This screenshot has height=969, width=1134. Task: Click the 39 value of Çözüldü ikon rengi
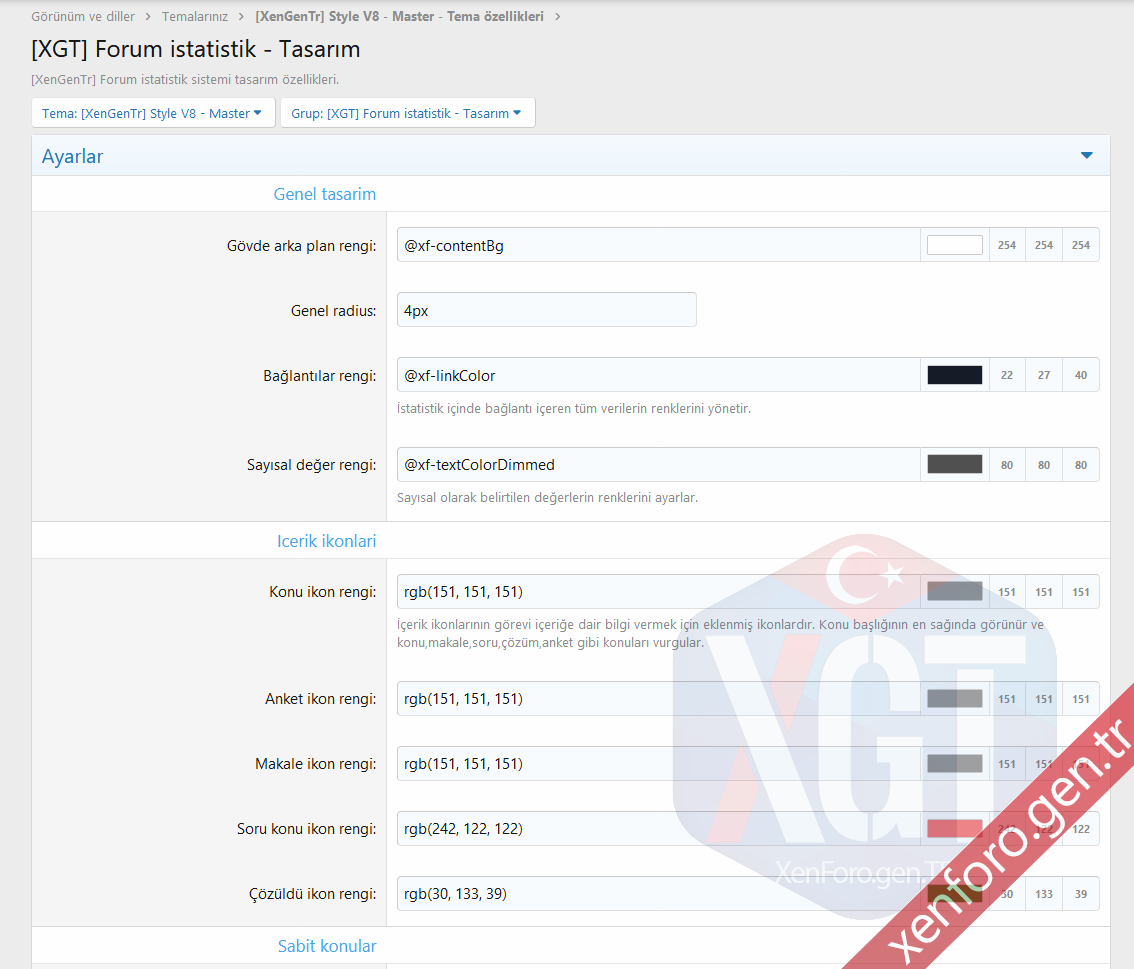tap(1080, 894)
